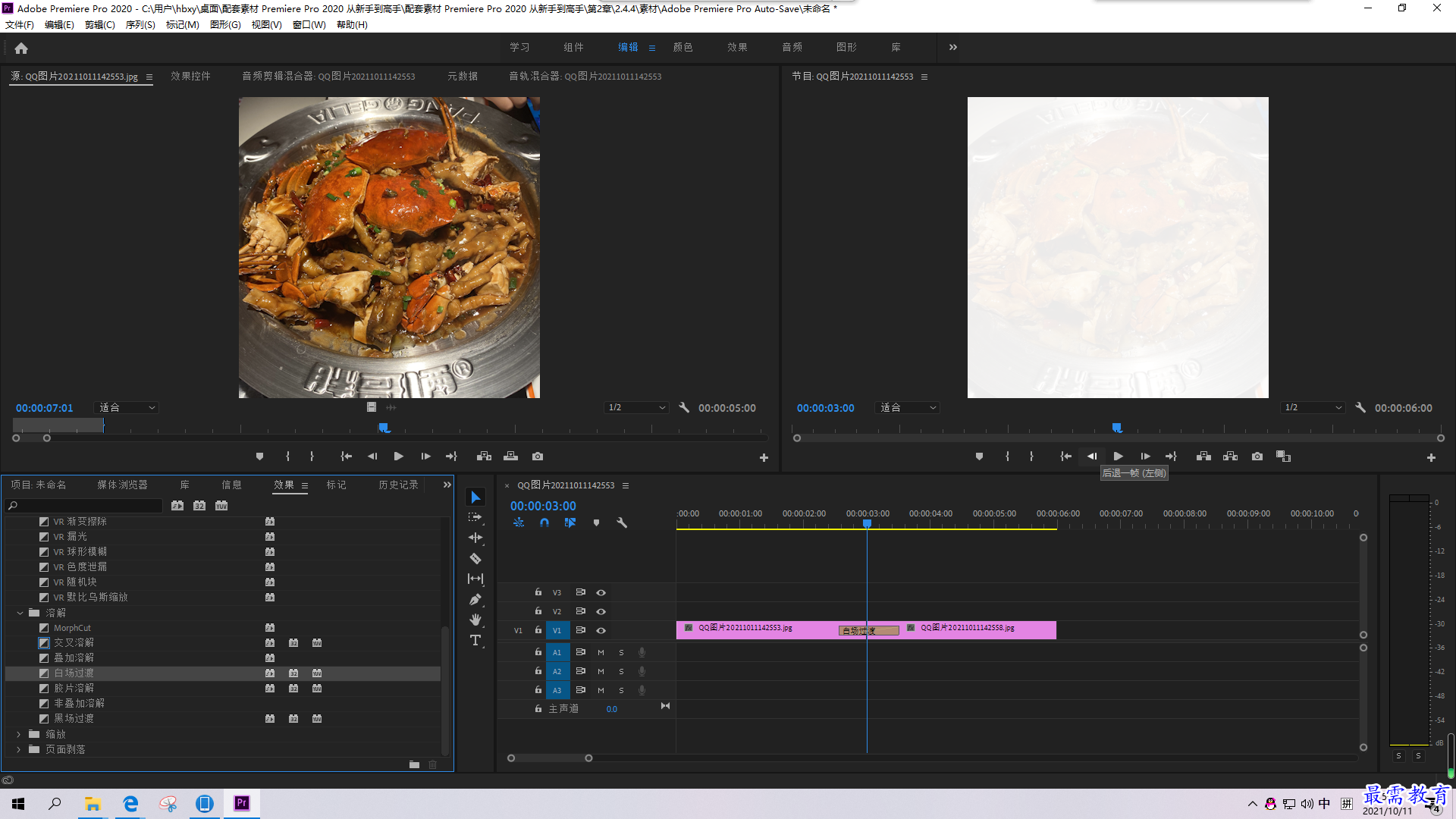Select the Ripple Edit tool
1456x819 pixels.
tap(475, 538)
